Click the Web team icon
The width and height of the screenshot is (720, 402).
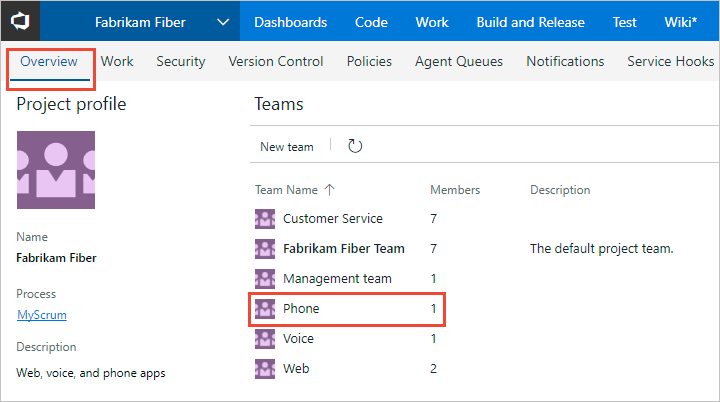(x=265, y=368)
